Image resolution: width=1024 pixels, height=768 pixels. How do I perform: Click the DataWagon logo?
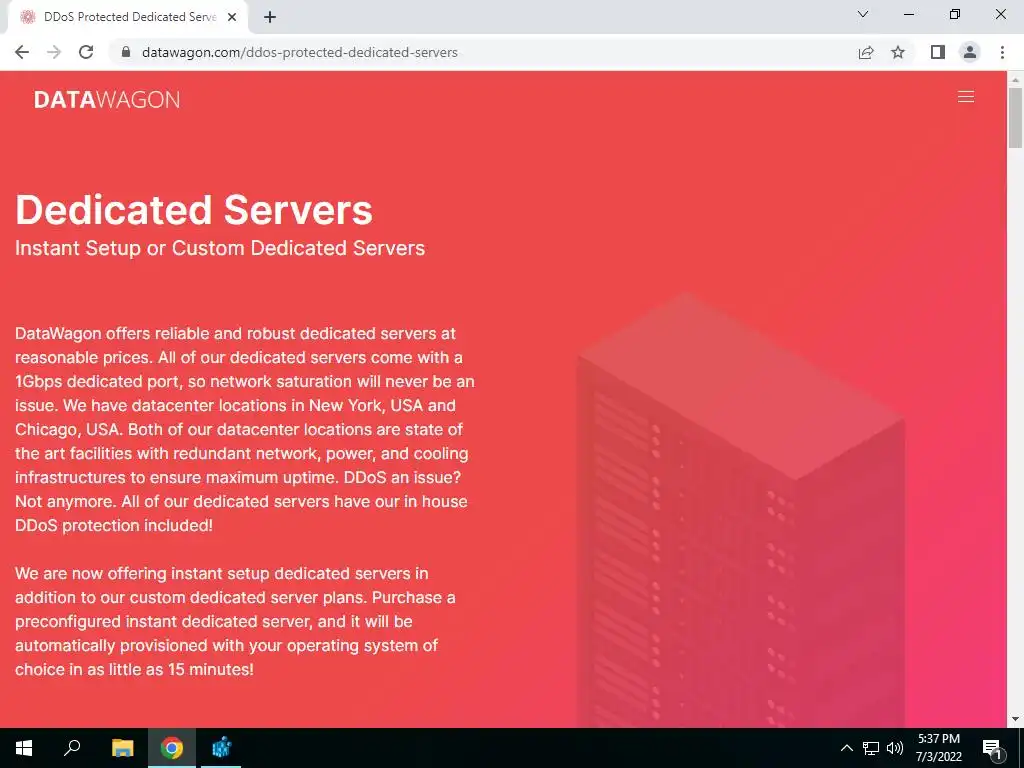point(107,99)
